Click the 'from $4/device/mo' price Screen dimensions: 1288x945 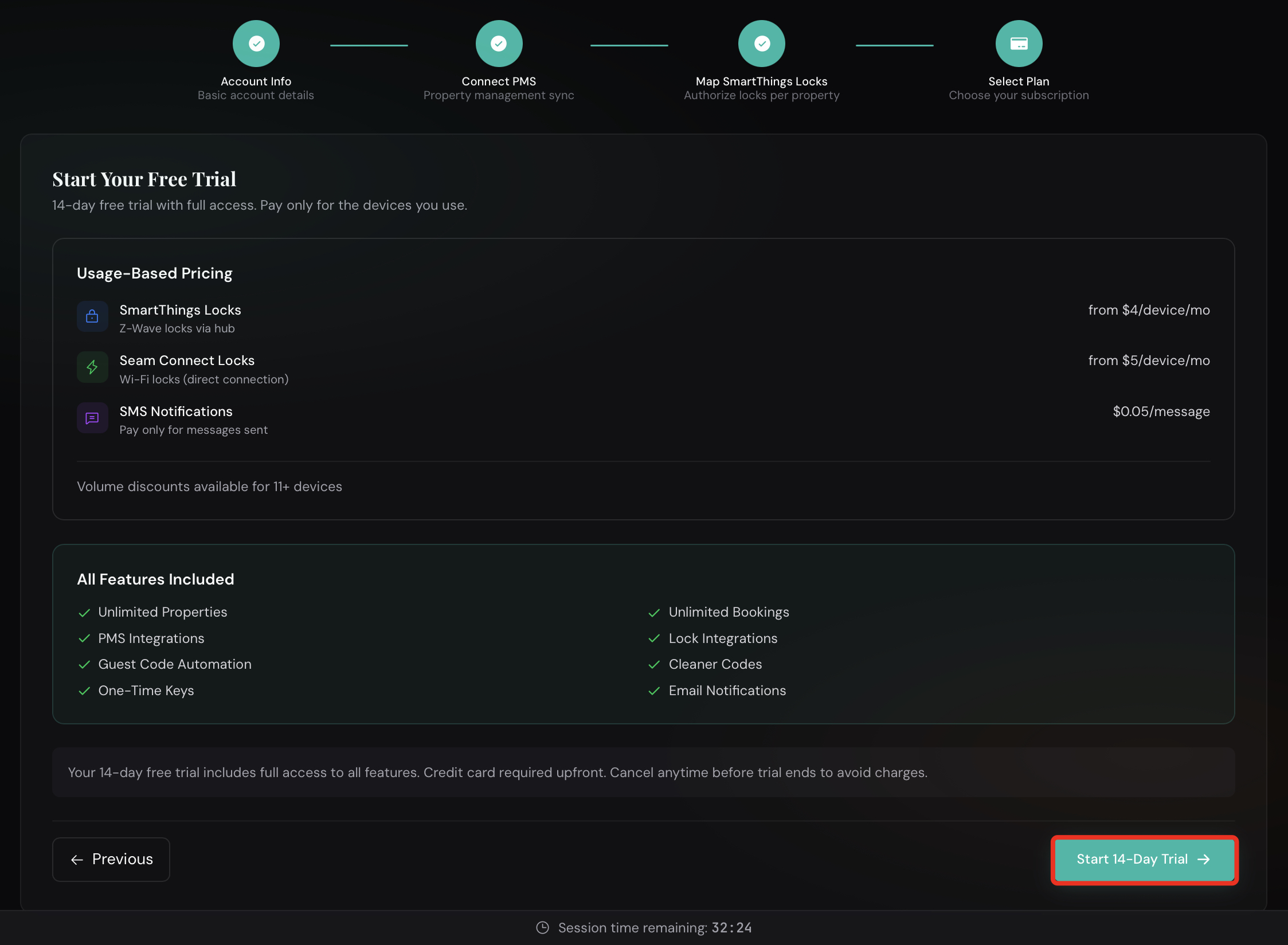(x=1149, y=310)
